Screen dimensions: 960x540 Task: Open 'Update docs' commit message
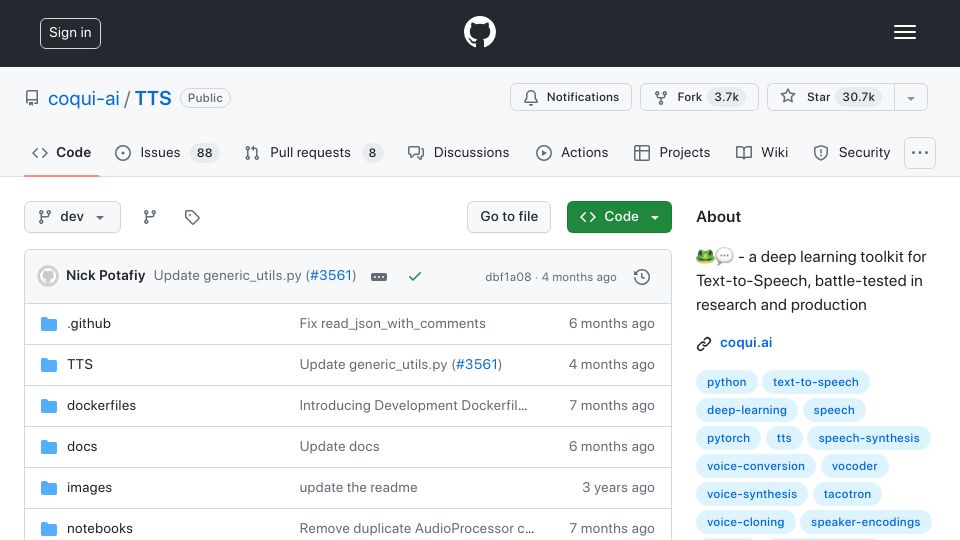(339, 447)
